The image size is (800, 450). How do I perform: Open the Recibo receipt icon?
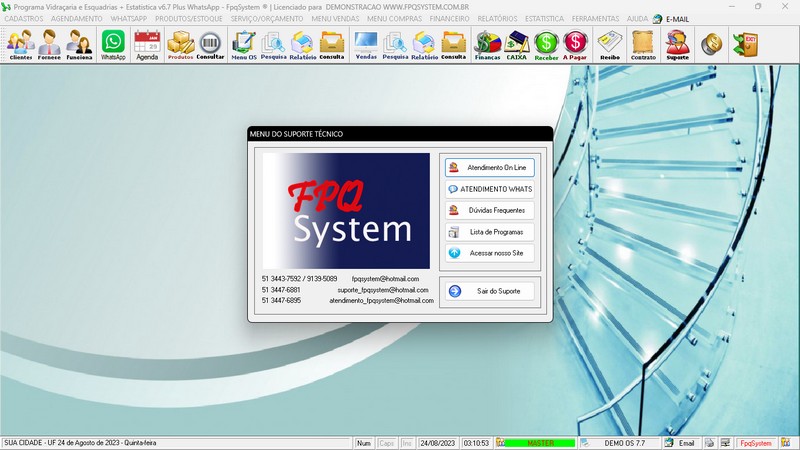click(x=610, y=45)
